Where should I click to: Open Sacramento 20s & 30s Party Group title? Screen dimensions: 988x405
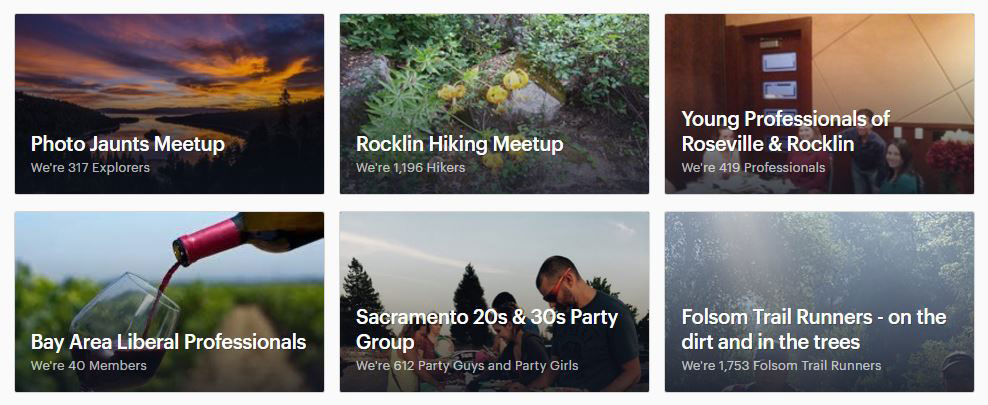486,329
